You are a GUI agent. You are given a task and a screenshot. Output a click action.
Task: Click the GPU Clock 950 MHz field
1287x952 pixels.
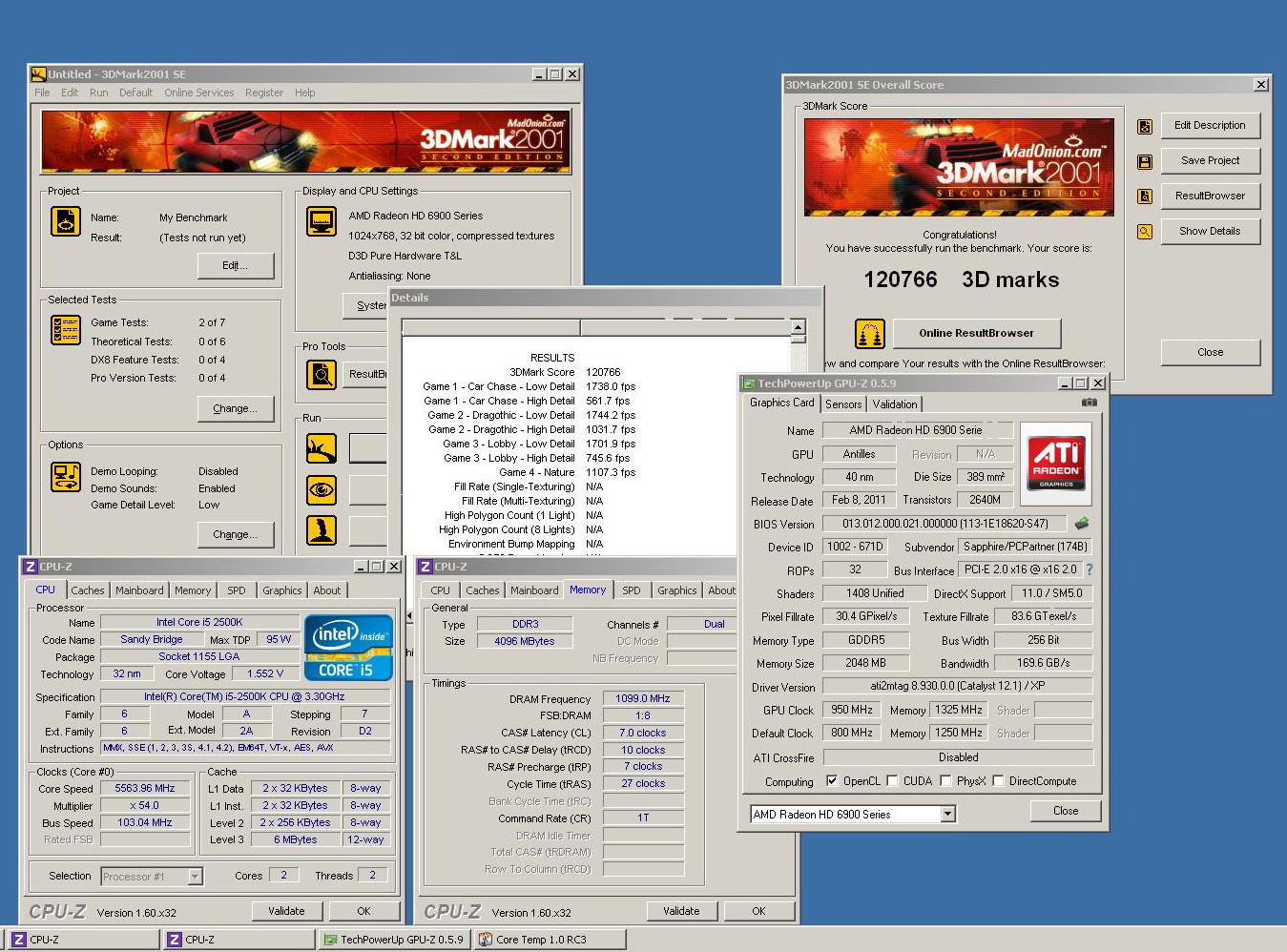point(852,710)
